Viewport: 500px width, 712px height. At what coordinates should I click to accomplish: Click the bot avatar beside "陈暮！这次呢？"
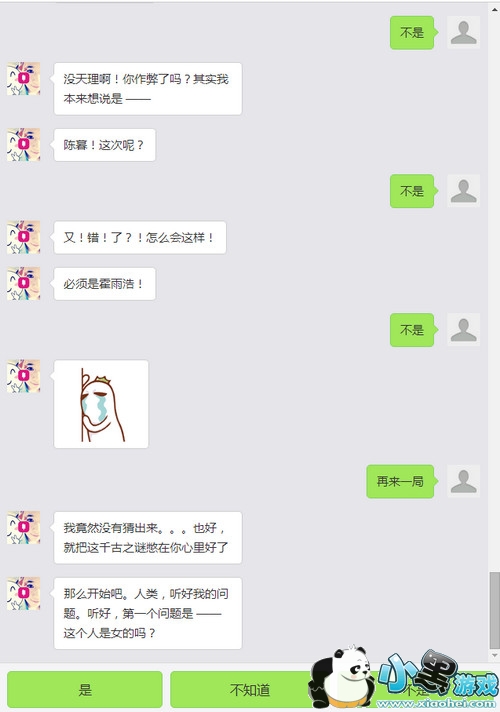pos(24,145)
